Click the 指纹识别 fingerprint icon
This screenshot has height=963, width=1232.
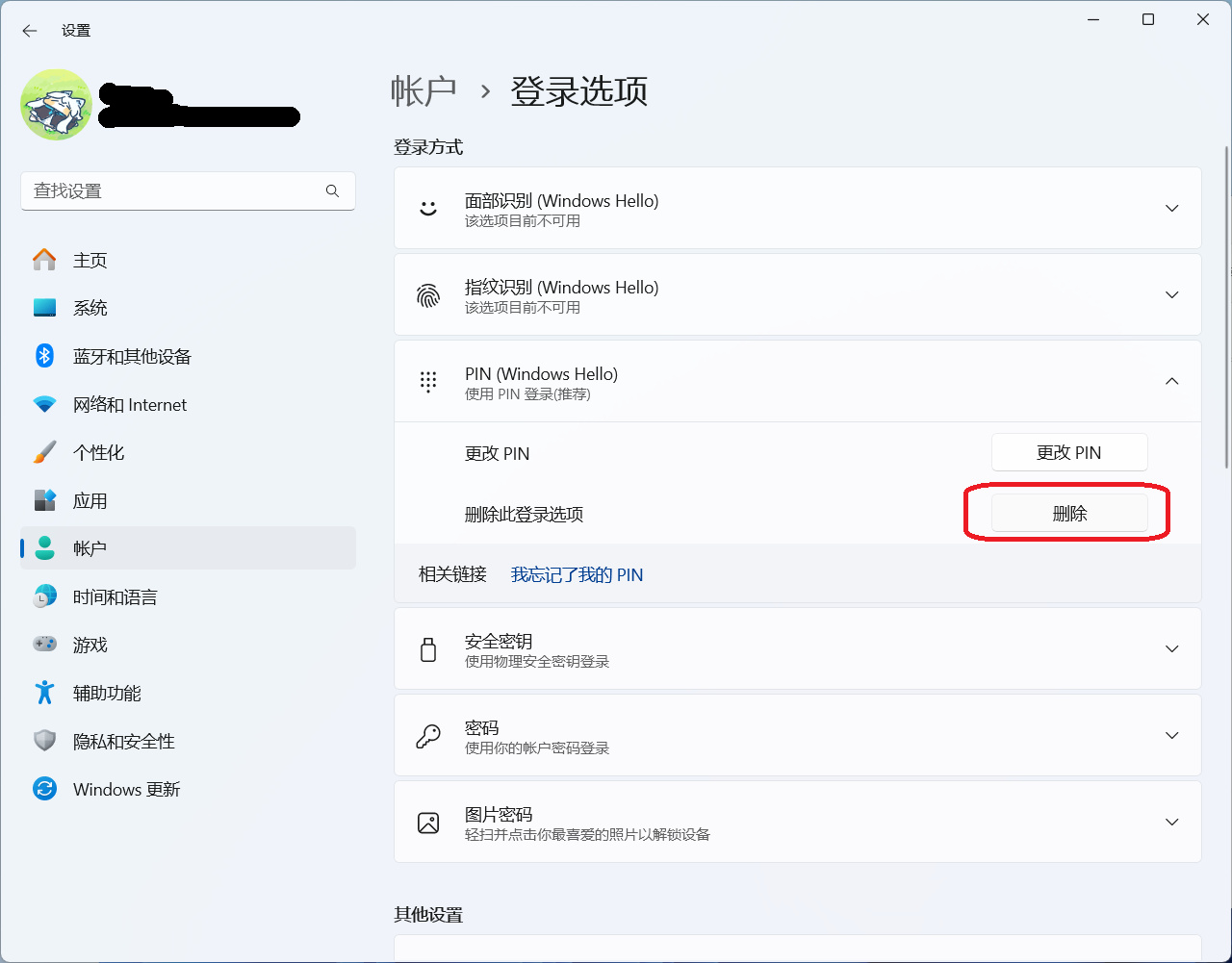pos(428,294)
